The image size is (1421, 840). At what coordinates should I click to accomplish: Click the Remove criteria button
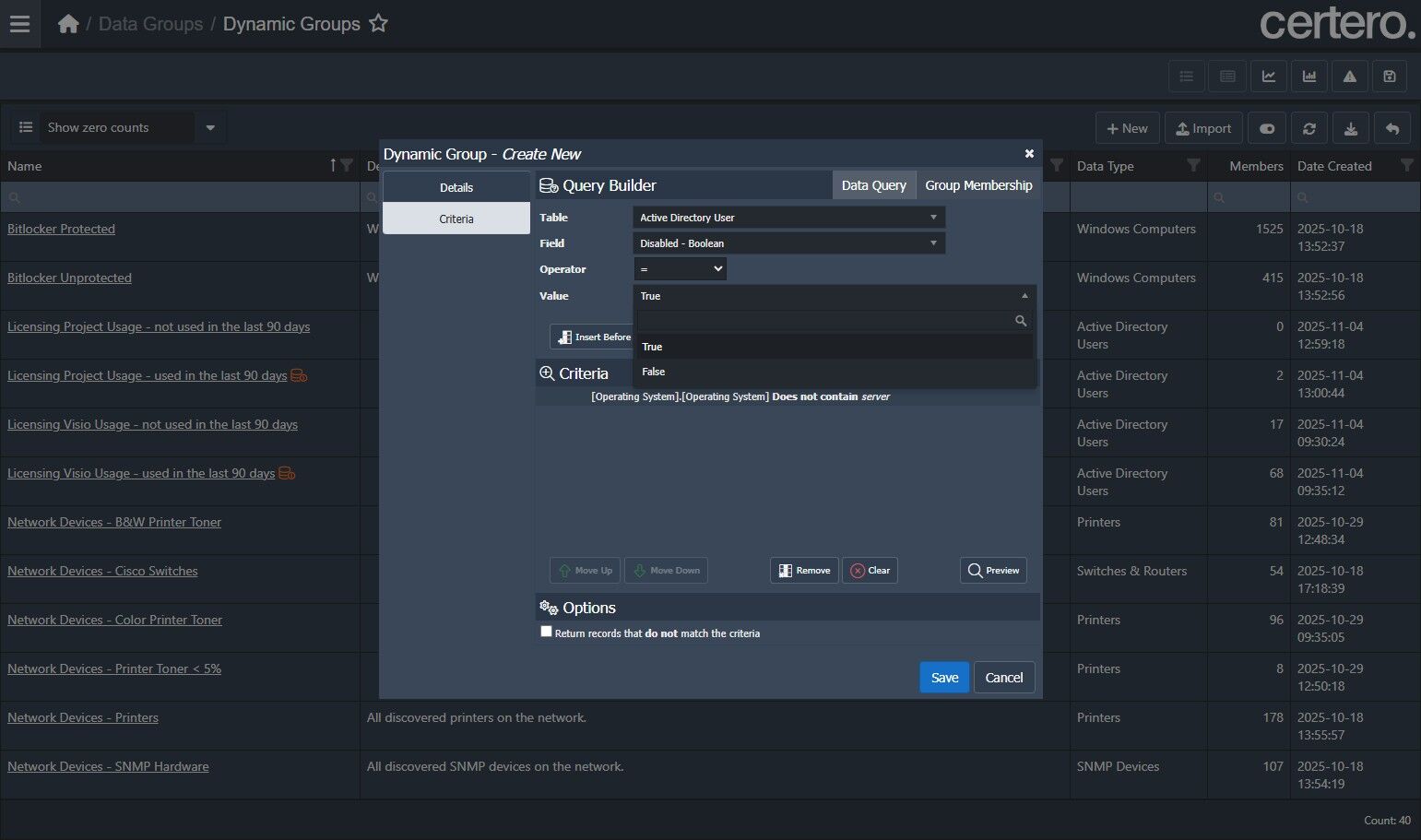click(x=804, y=571)
